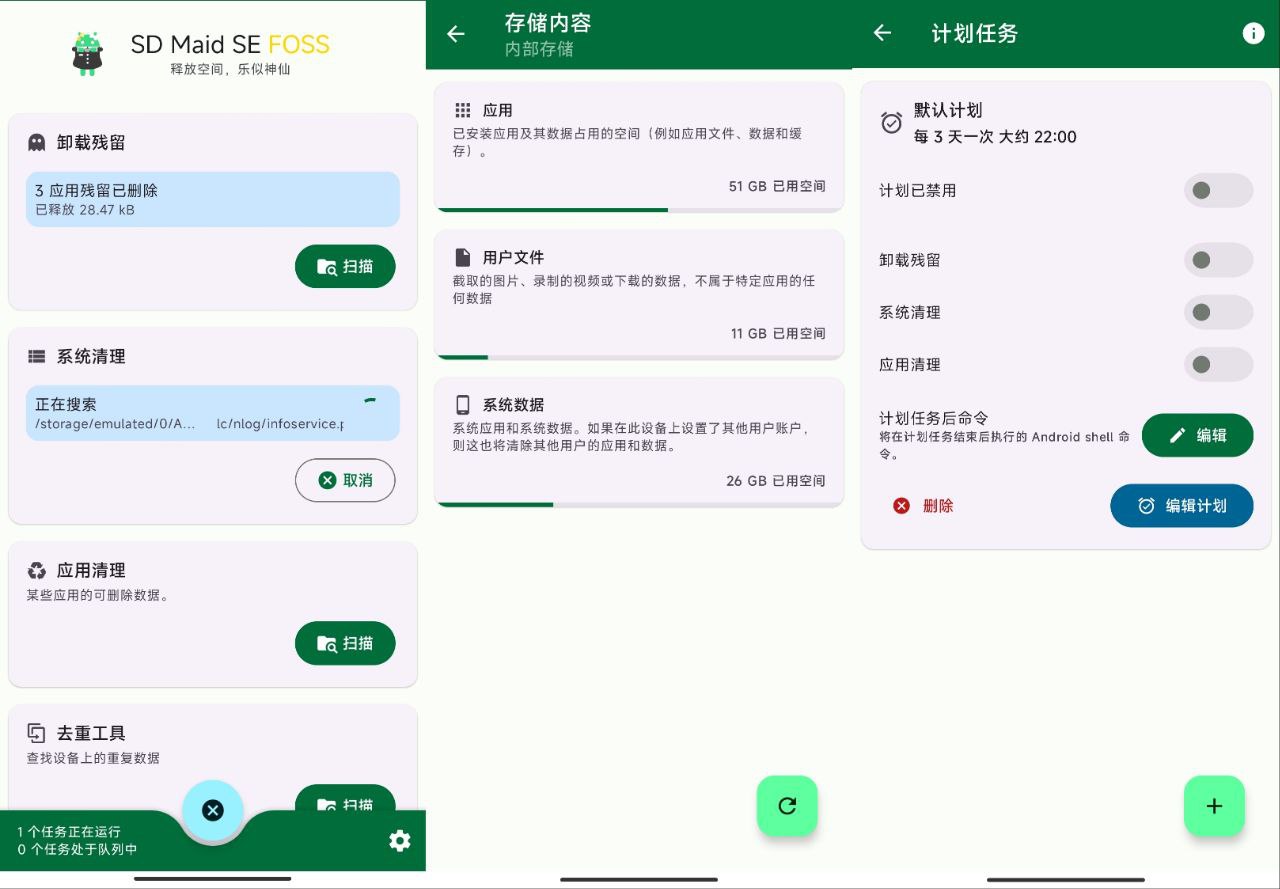This screenshot has width=1280, height=889.
Task: Refresh storage with the circular refresh button
Action: 787,806
